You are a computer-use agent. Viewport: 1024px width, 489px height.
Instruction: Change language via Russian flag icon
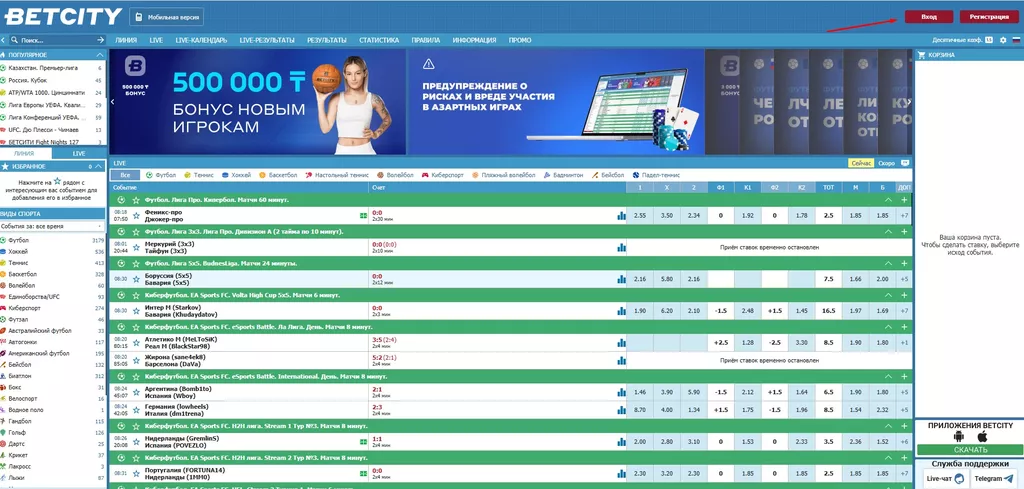pyautogui.click(x=1016, y=40)
